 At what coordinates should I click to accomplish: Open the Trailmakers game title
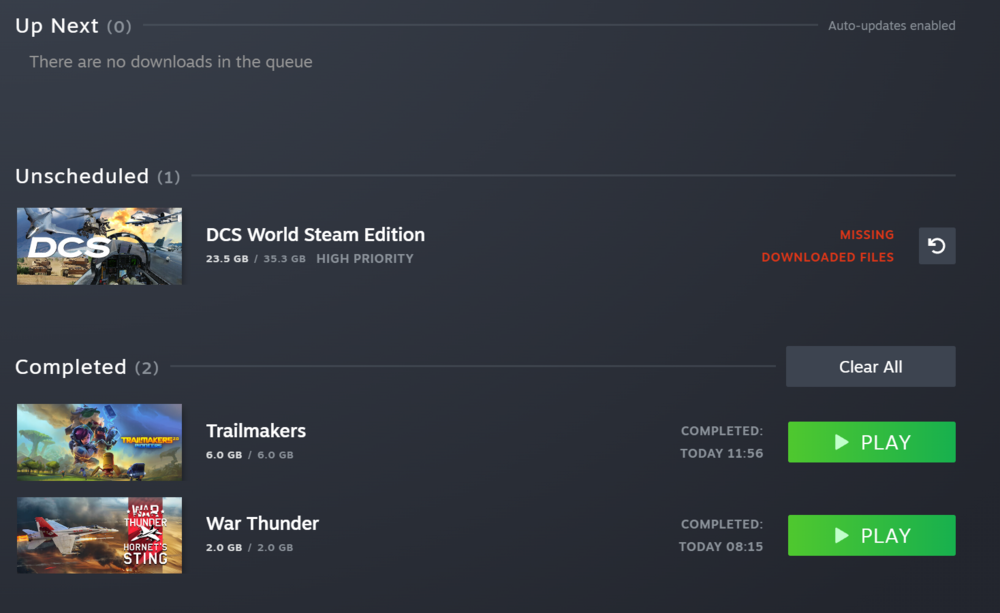256,431
